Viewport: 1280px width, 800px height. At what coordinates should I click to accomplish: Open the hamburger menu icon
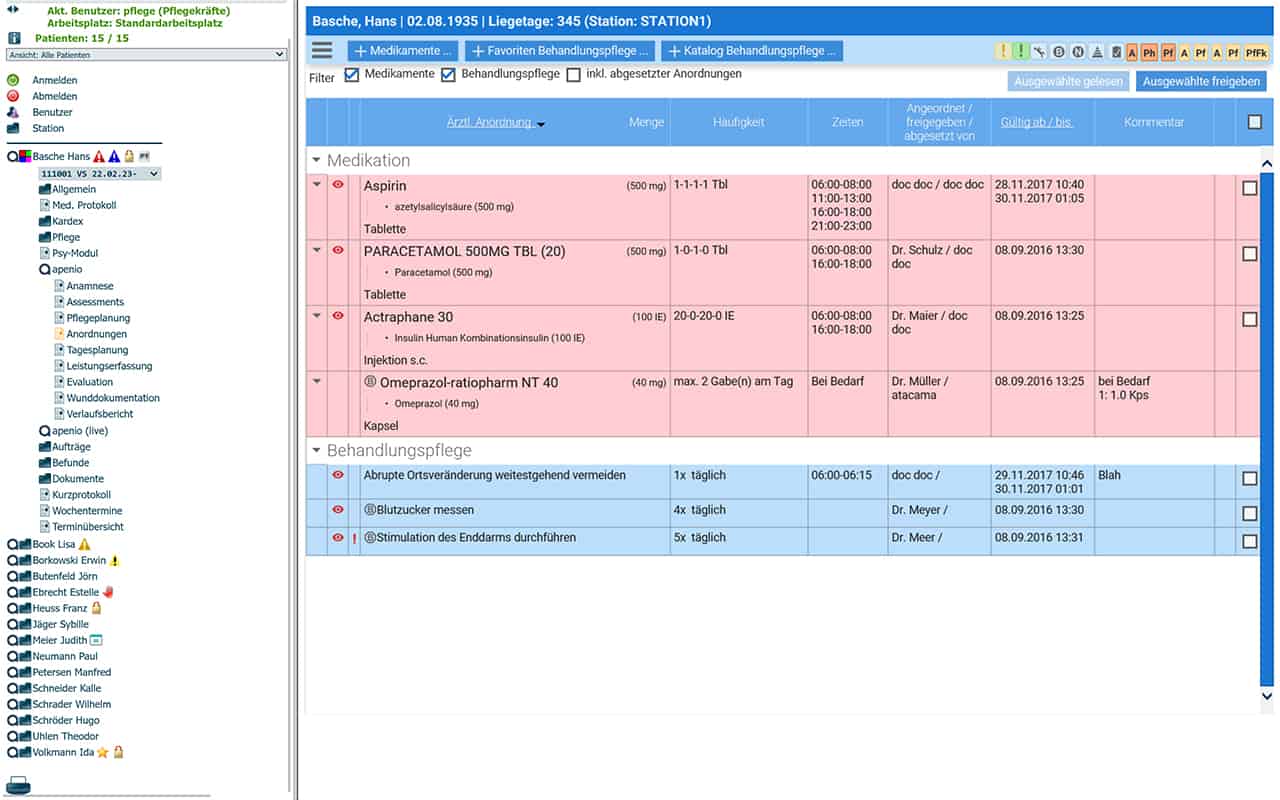pos(322,51)
